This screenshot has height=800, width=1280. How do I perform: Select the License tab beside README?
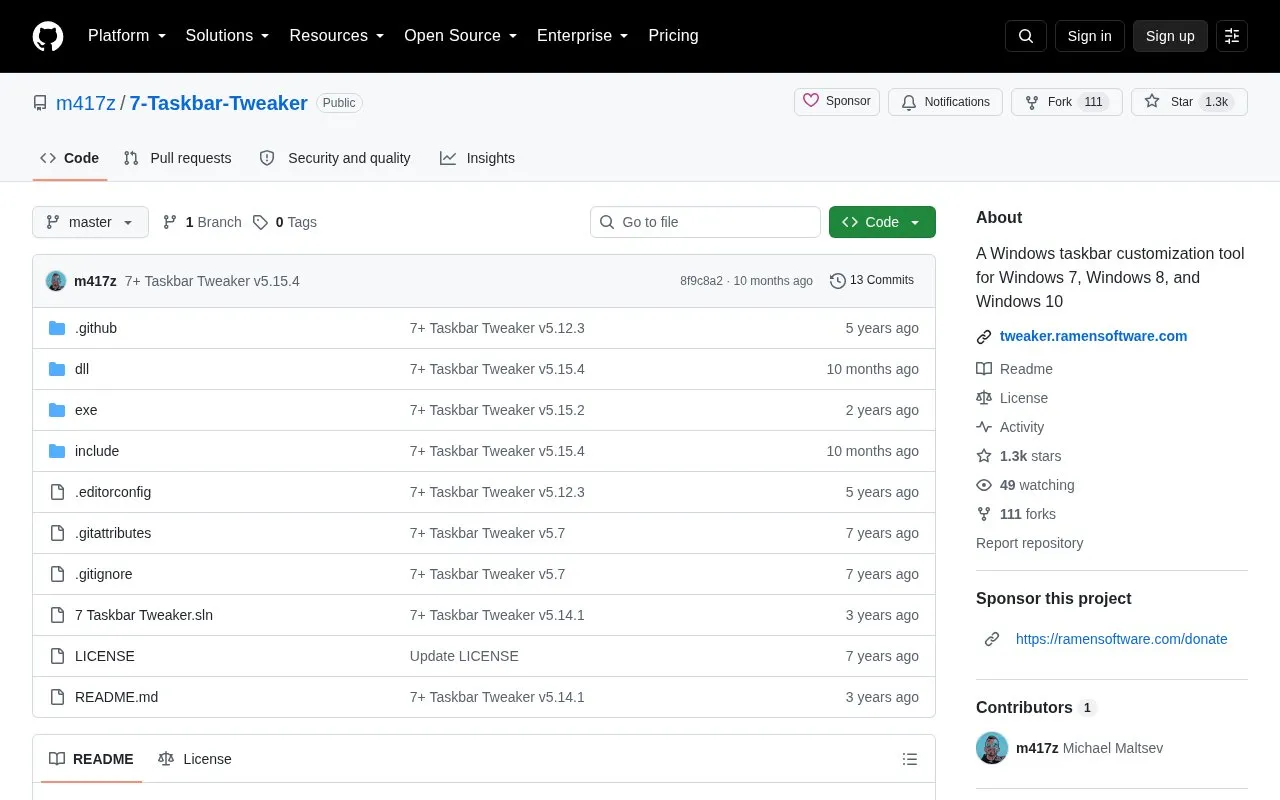(x=195, y=759)
